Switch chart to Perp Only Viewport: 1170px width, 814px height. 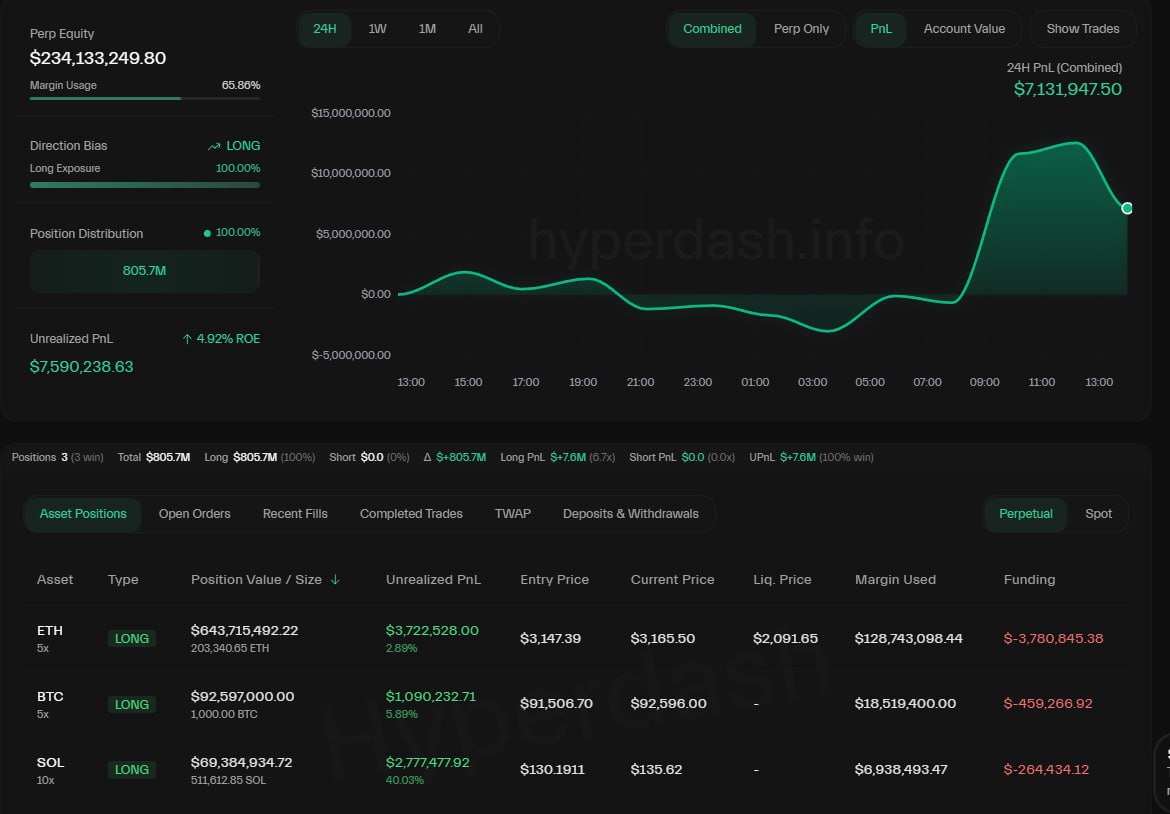click(801, 29)
